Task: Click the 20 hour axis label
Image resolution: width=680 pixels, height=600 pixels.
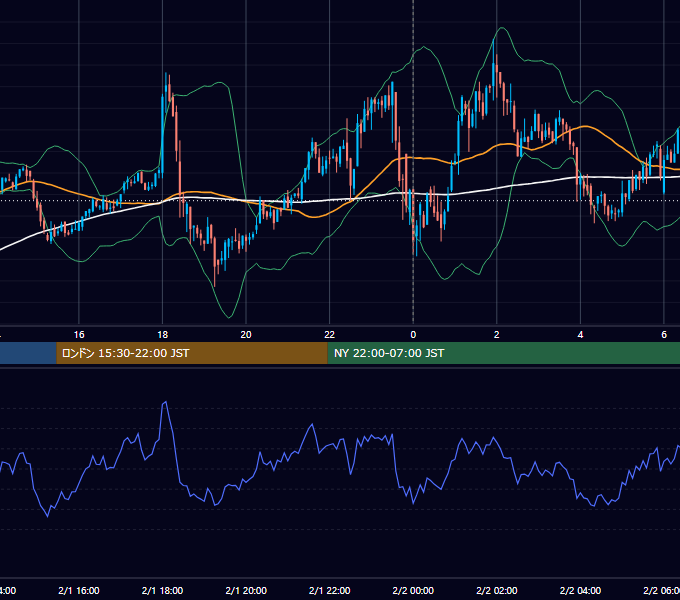Action: click(x=246, y=335)
